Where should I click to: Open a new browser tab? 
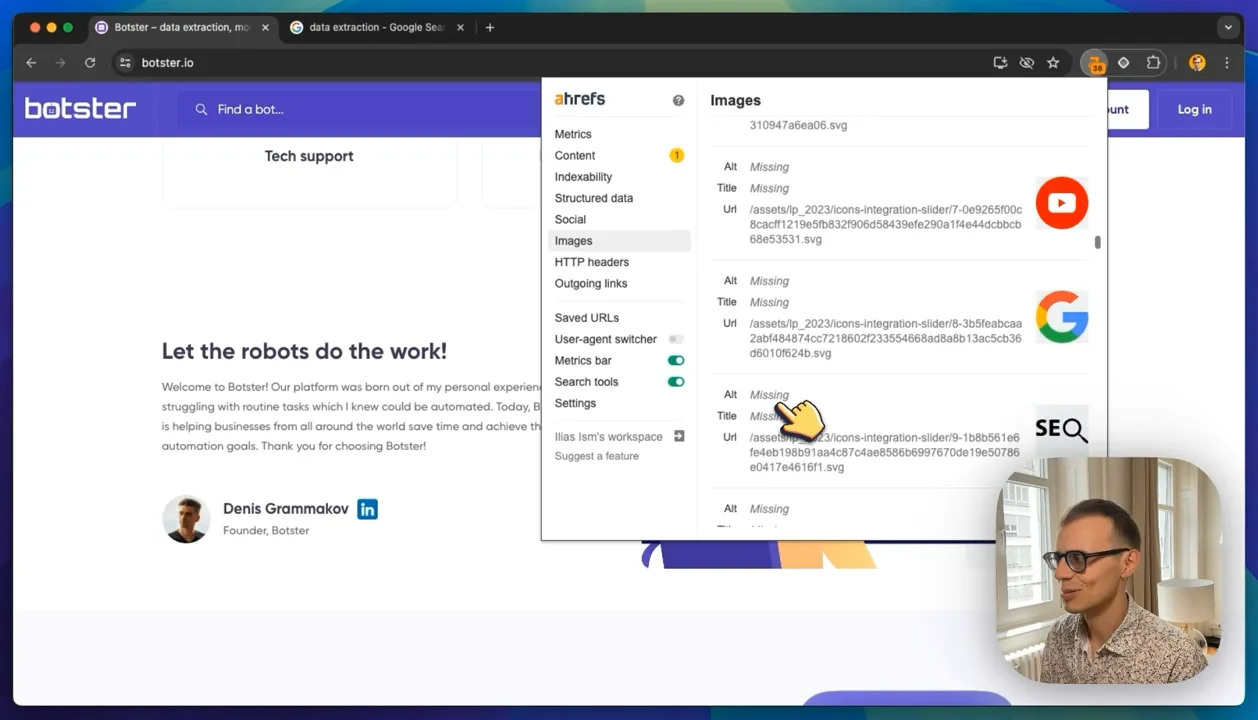point(490,27)
